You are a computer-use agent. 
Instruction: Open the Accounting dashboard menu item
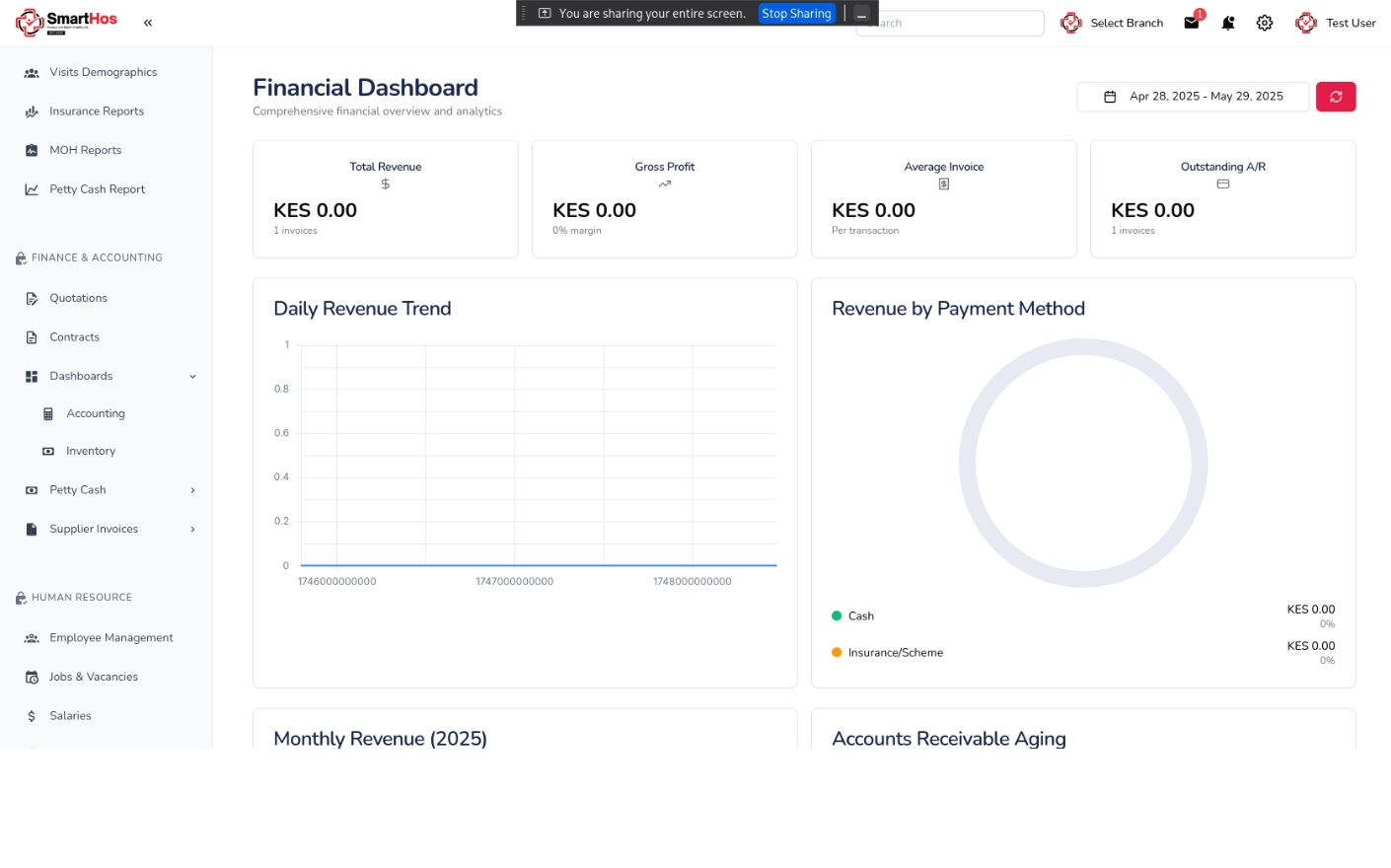coord(95,414)
